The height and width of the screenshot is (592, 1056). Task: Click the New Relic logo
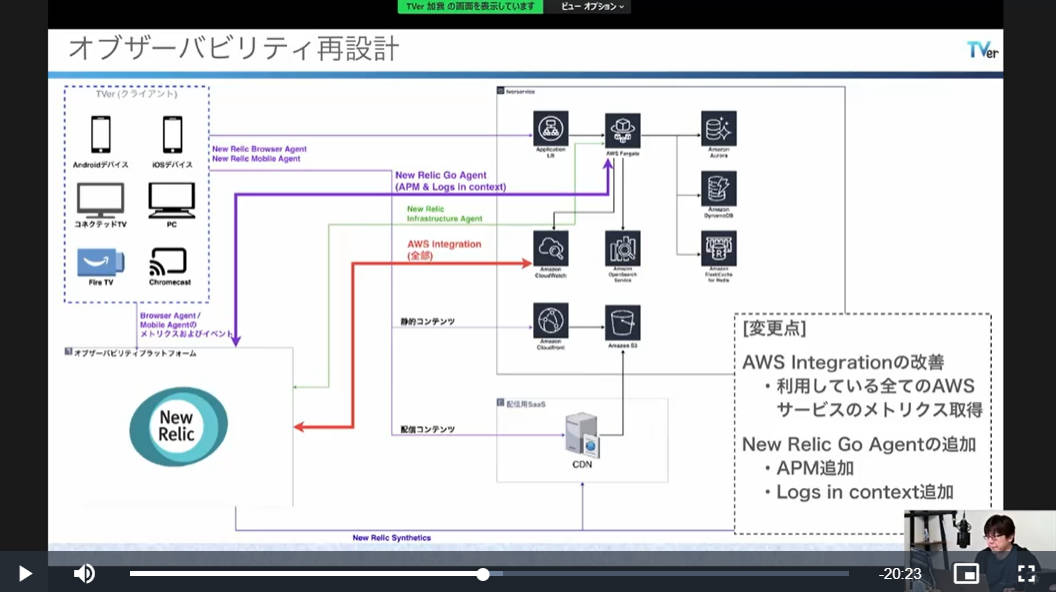tap(178, 426)
